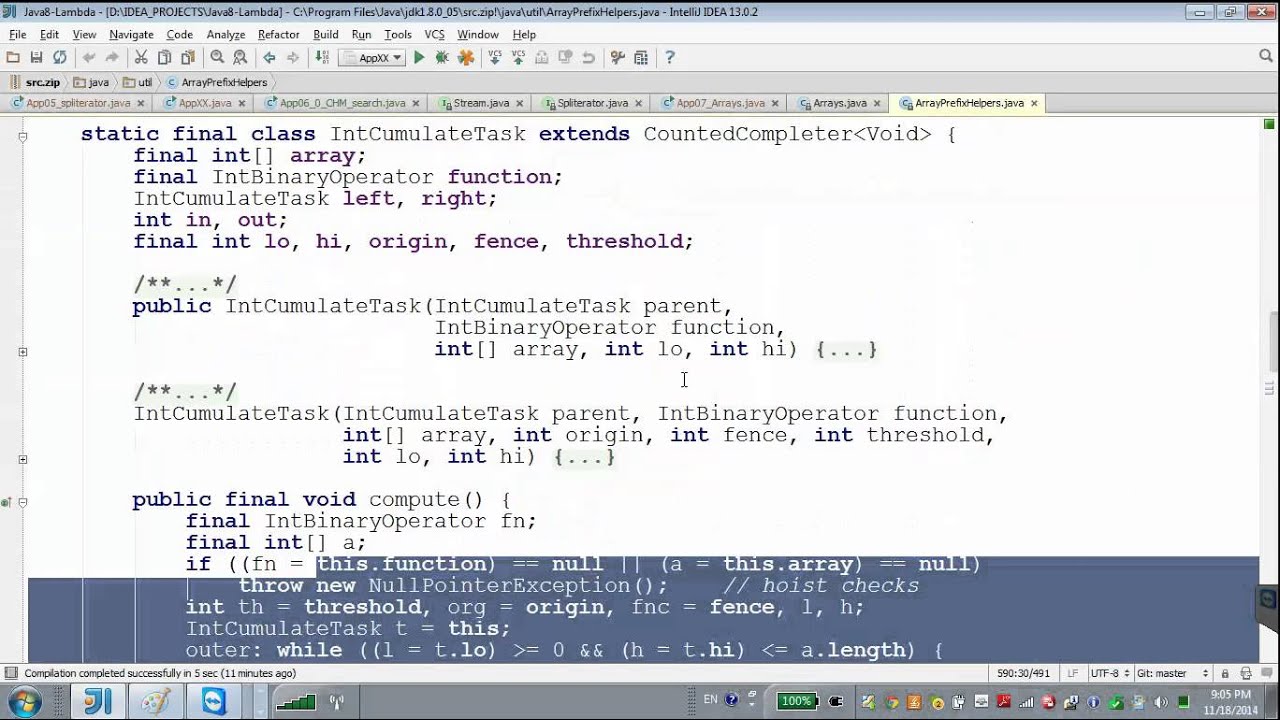Switch to the App07_Arrays.java tab
The height and width of the screenshot is (720, 1280).
(x=720, y=103)
